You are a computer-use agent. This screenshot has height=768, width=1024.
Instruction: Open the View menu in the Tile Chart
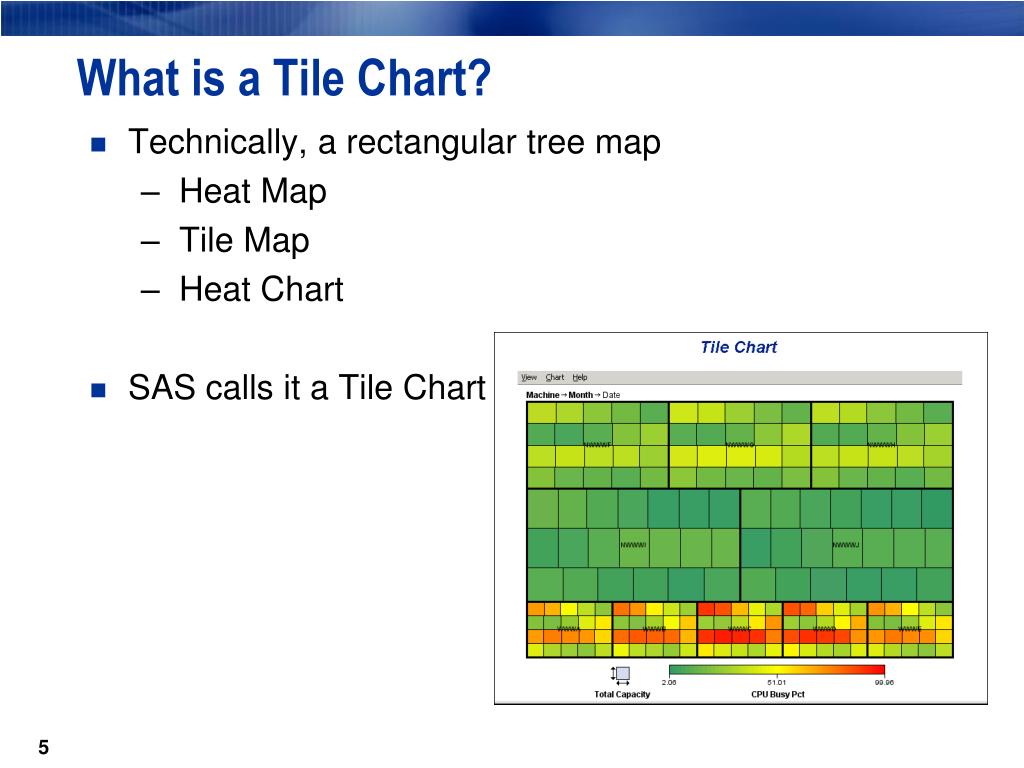click(x=528, y=377)
